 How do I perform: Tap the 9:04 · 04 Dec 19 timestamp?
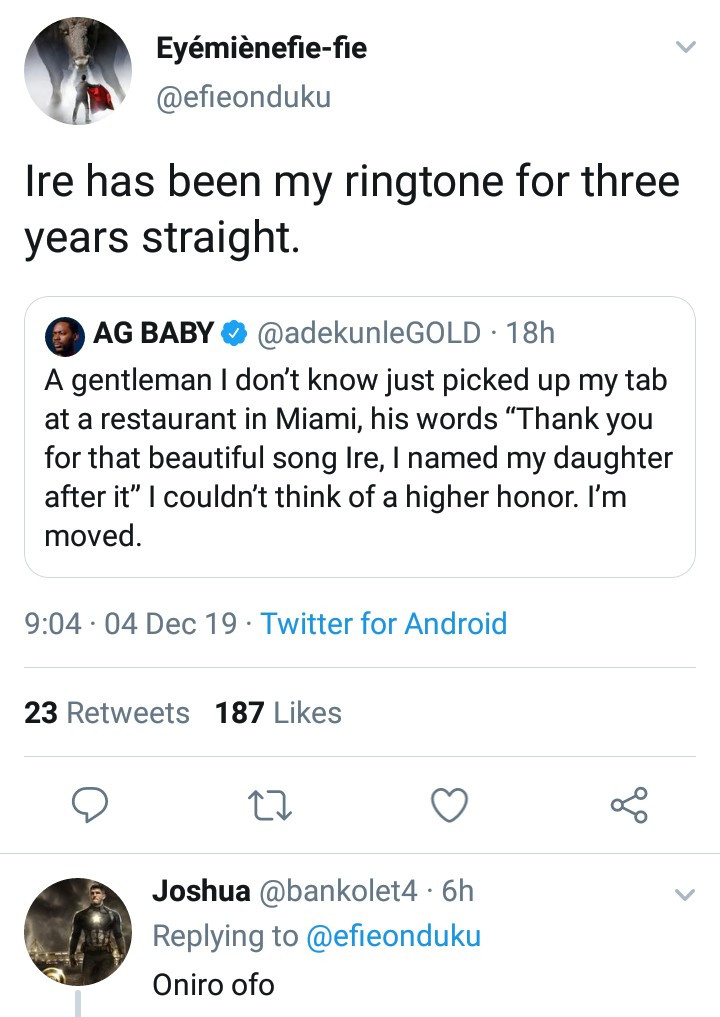(131, 624)
